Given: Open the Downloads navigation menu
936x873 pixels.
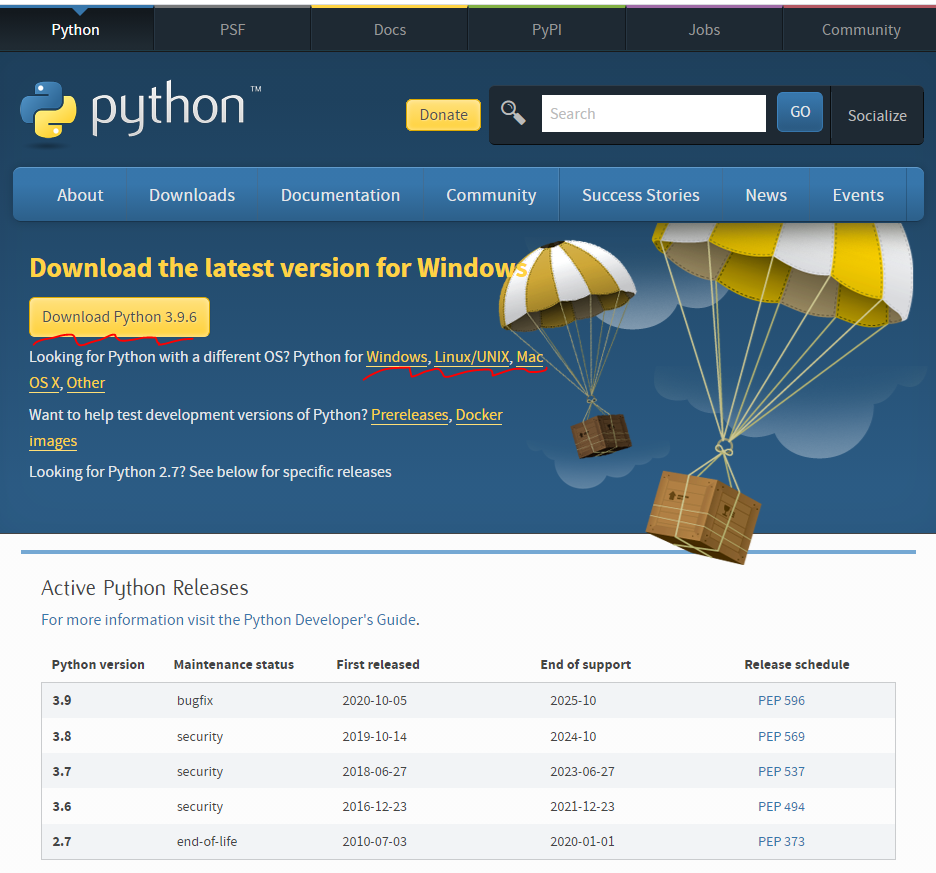Looking at the screenshot, I should click(192, 195).
